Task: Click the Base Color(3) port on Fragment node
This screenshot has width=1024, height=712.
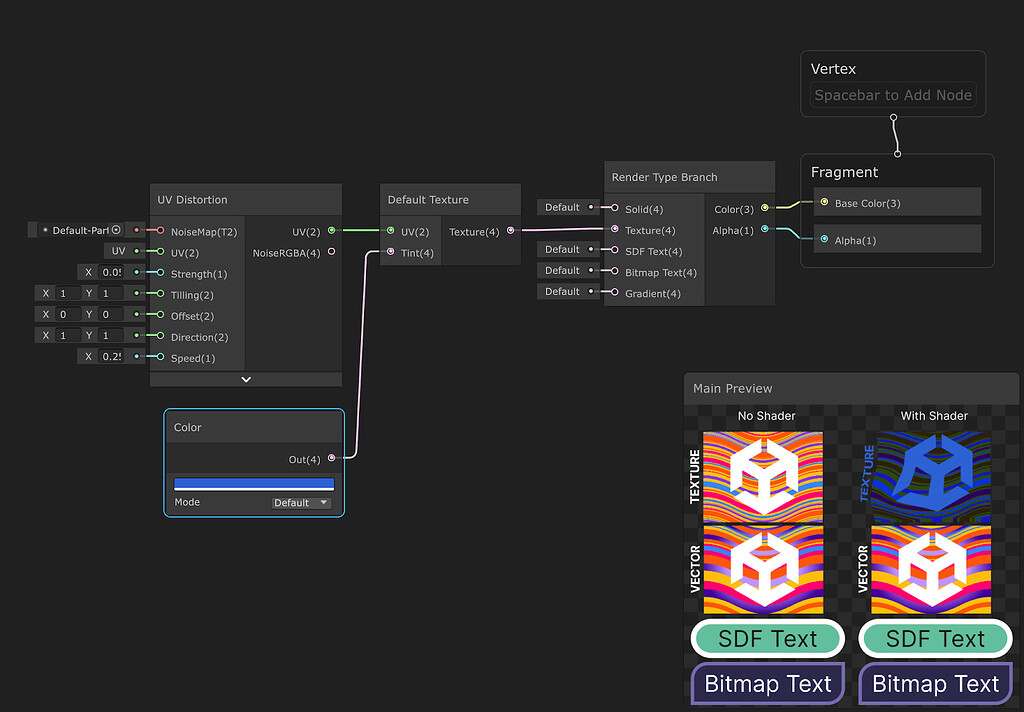Action: tap(823, 202)
